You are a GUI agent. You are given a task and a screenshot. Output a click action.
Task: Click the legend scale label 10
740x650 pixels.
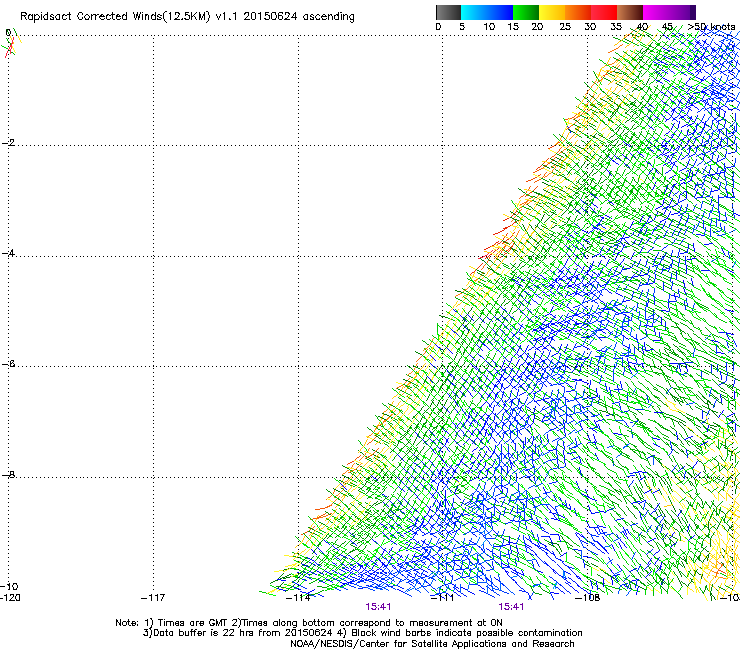pos(489,27)
